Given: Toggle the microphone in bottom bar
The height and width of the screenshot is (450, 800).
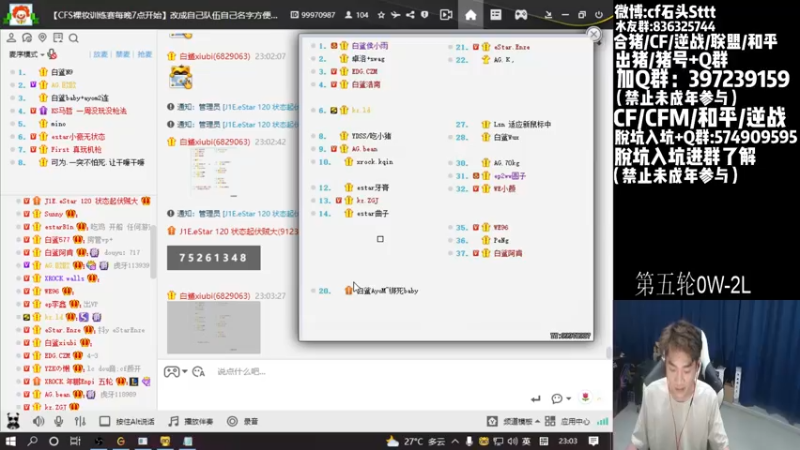Looking at the screenshot, I should (59, 421).
